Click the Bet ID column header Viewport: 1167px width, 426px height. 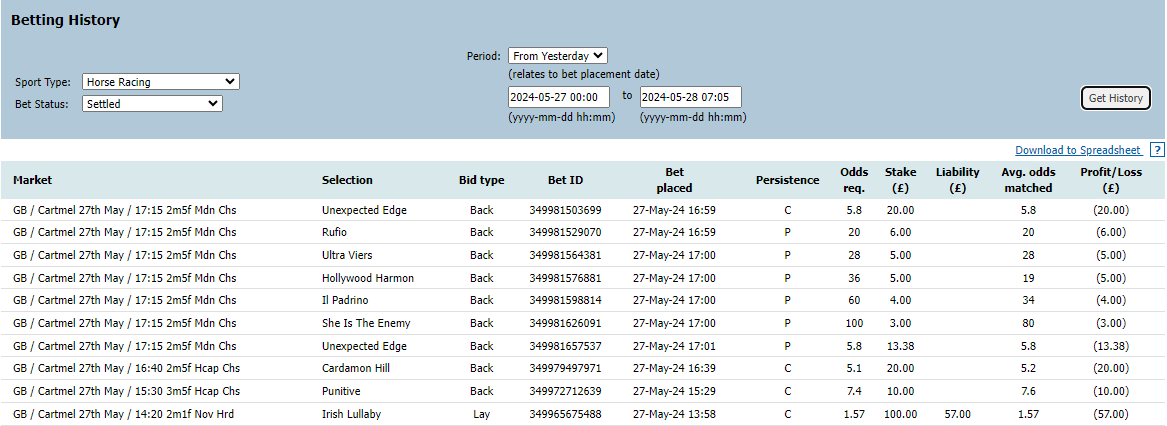point(565,180)
